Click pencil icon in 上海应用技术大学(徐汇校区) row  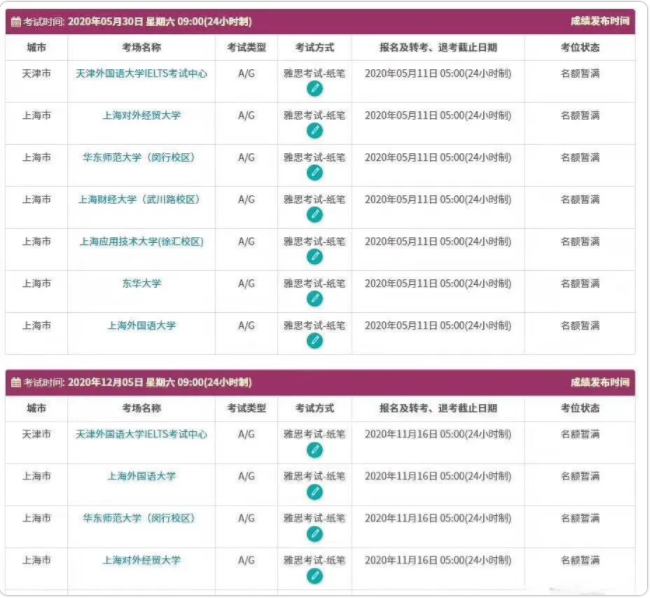tap(315, 257)
